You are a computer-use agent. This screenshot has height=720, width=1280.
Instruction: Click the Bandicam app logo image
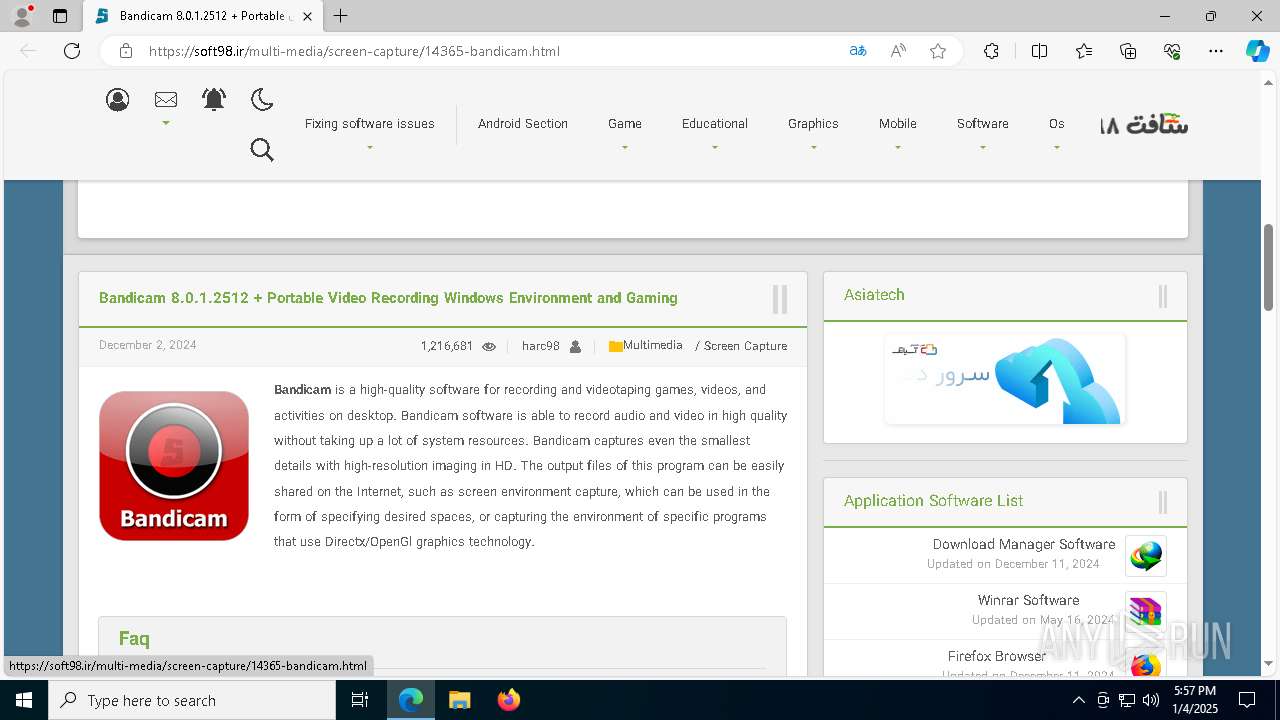click(174, 466)
